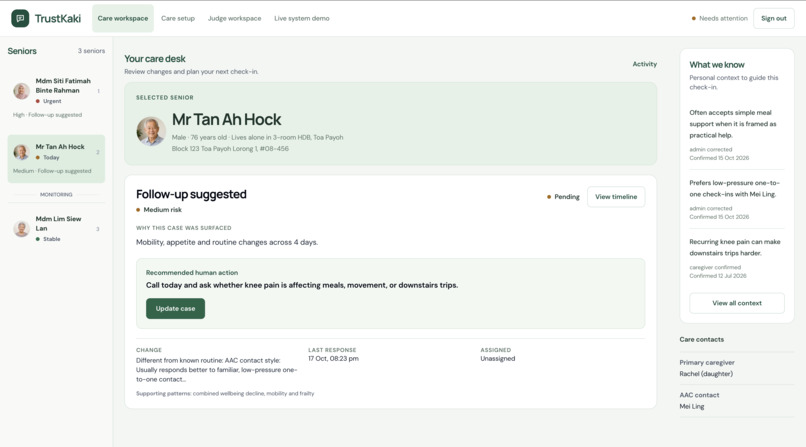Click 'Call today and ask whether knee pain' recommendation
This screenshot has width=806, height=447.
pos(302,285)
